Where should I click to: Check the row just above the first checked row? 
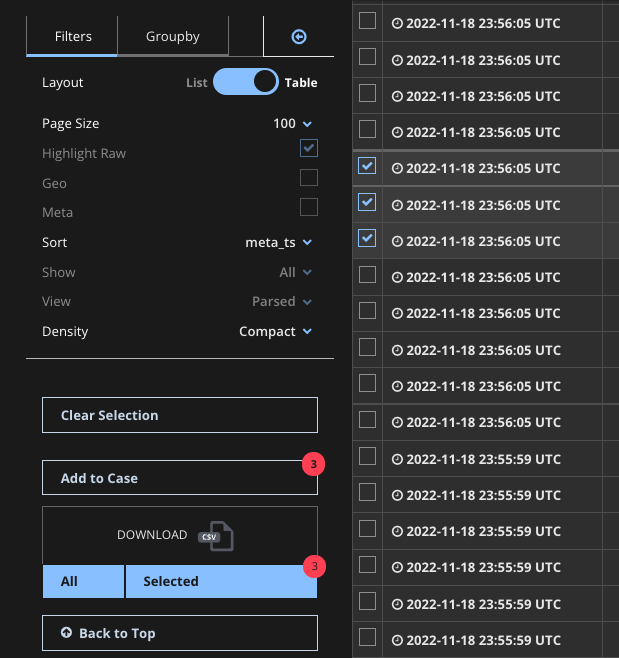point(367,129)
